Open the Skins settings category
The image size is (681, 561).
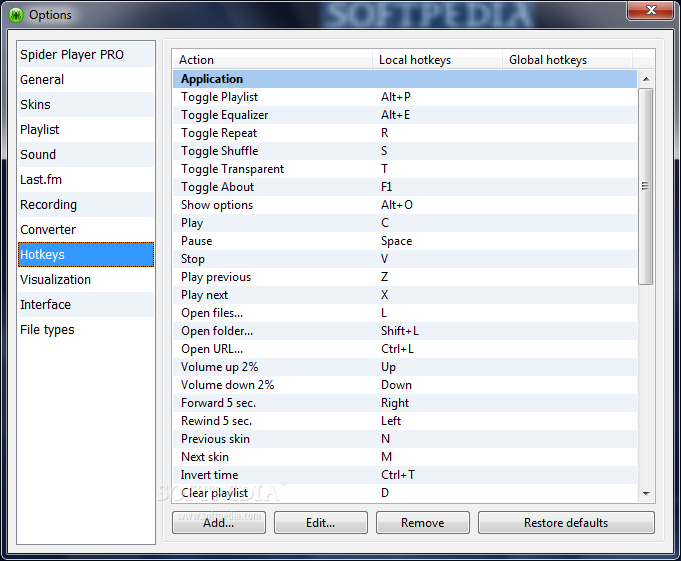point(86,105)
